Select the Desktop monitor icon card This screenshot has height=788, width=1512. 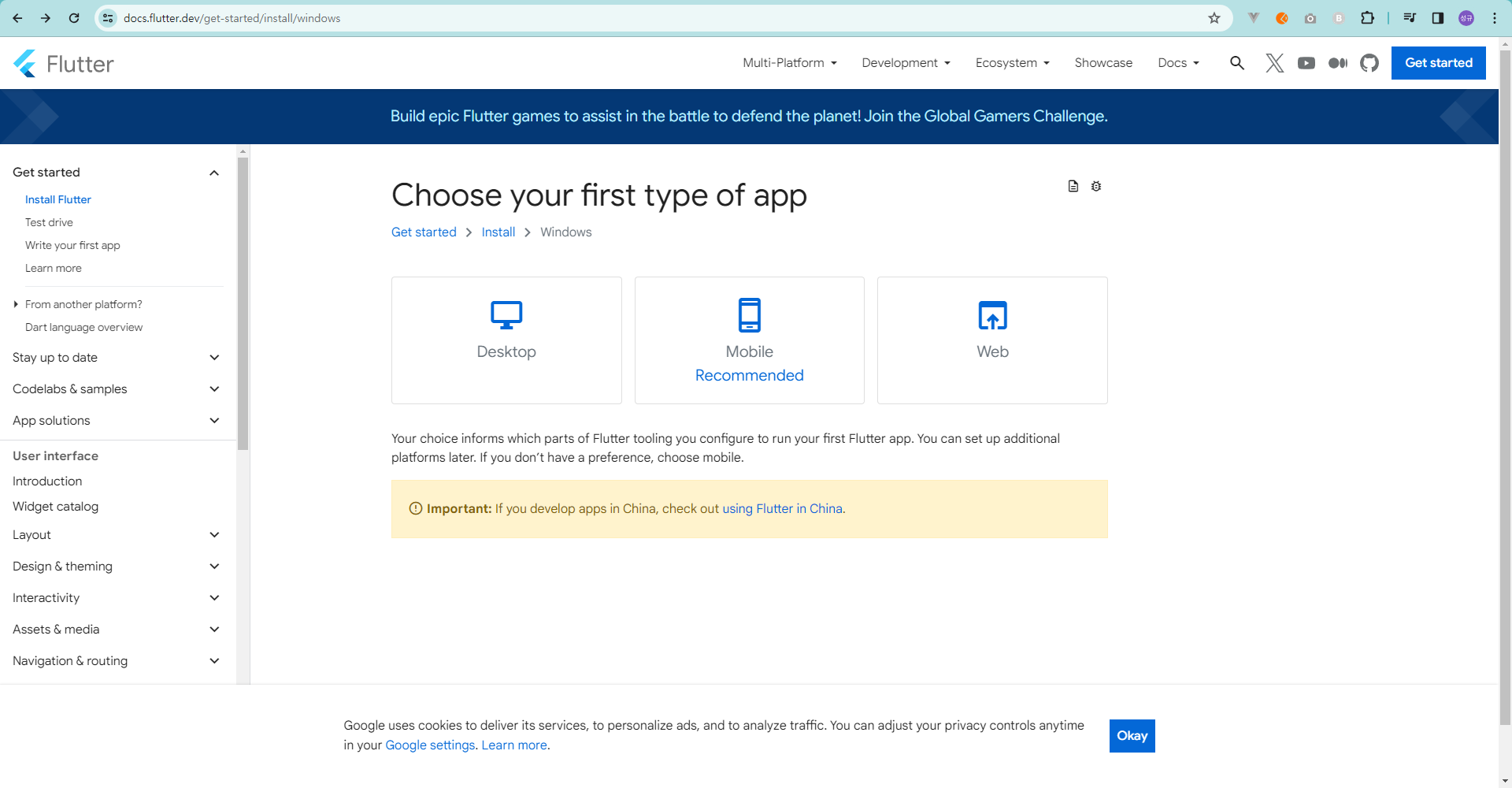(506, 340)
